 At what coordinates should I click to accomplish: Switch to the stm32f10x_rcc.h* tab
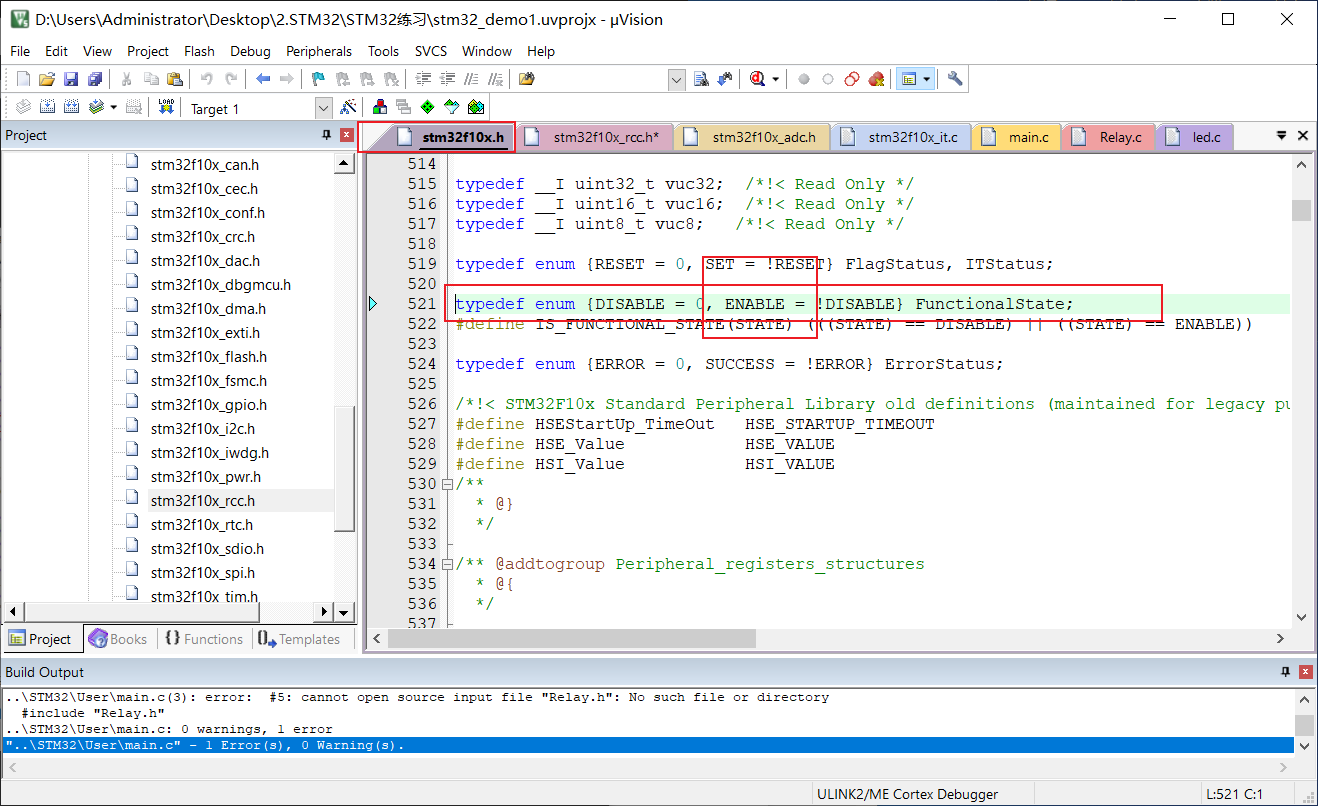point(596,137)
